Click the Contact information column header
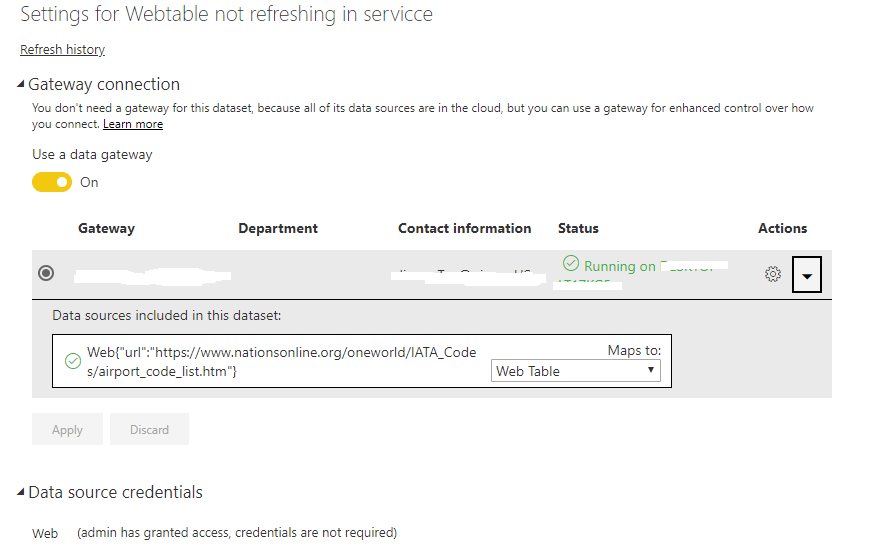Image resolution: width=884 pixels, height=553 pixels. coord(465,228)
